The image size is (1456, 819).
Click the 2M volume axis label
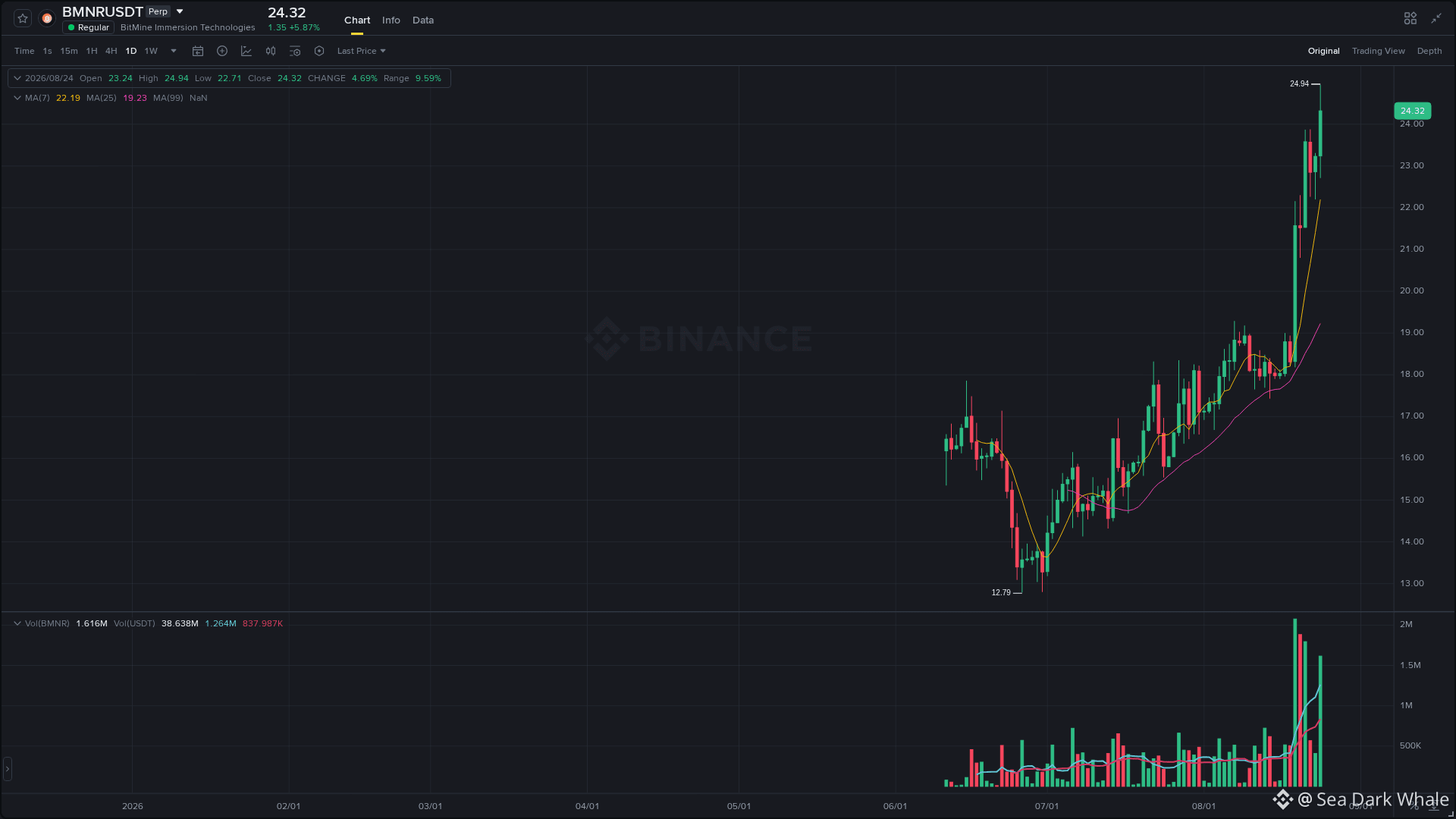[x=1406, y=624]
